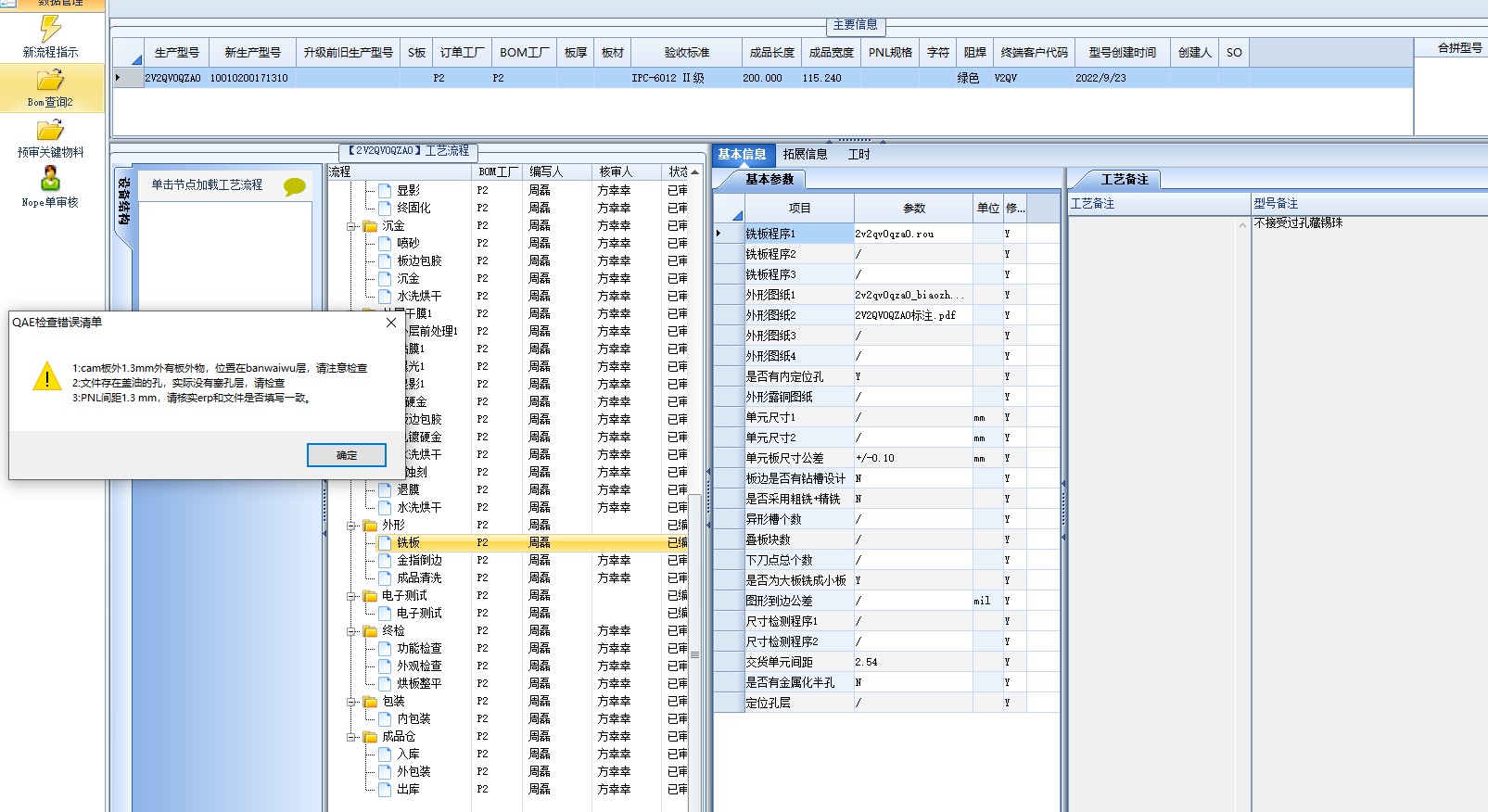Click the folder icon of 沉金 group
This screenshot has width=1488, height=812.
point(370,225)
